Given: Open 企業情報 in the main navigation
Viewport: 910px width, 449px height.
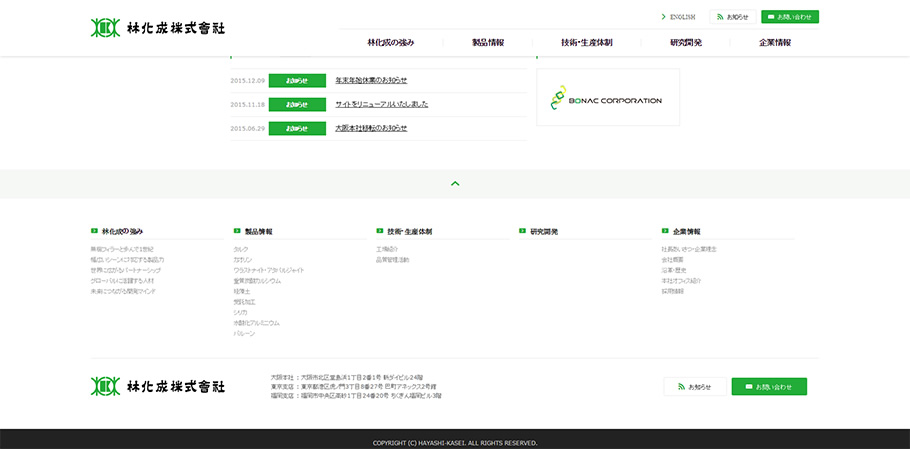Looking at the screenshot, I should pos(774,43).
